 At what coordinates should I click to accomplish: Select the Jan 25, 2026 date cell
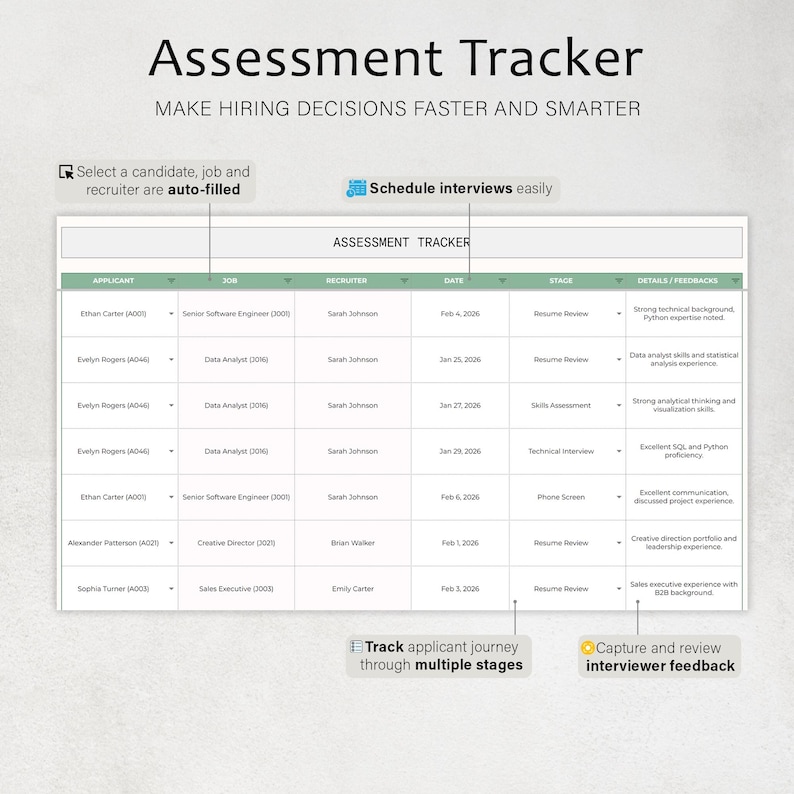click(460, 360)
